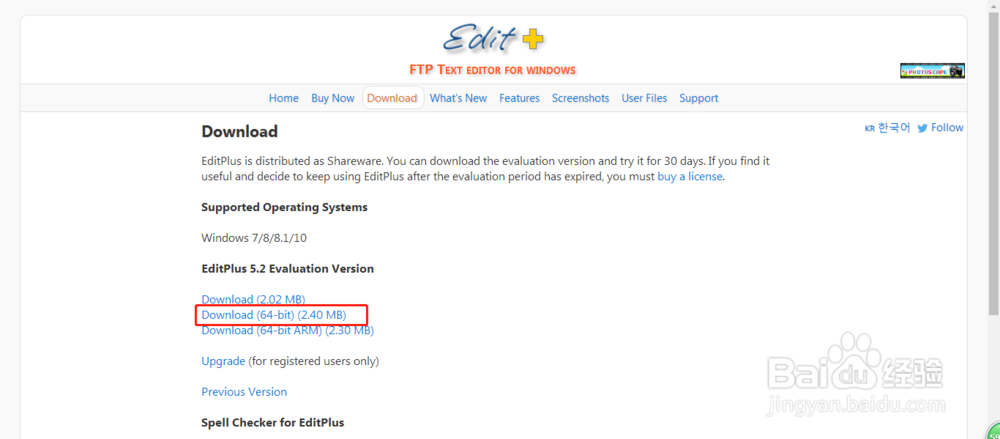Go to the User Files page
This screenshot has height=439, width=1000.
[x=644, y=98]
